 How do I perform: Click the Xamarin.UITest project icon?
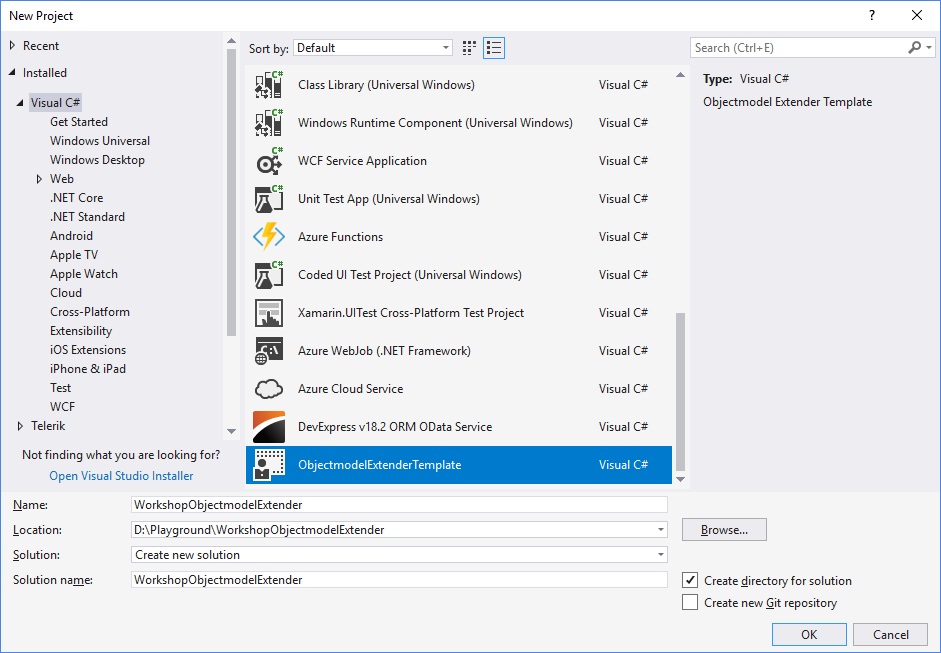(269, 313)
